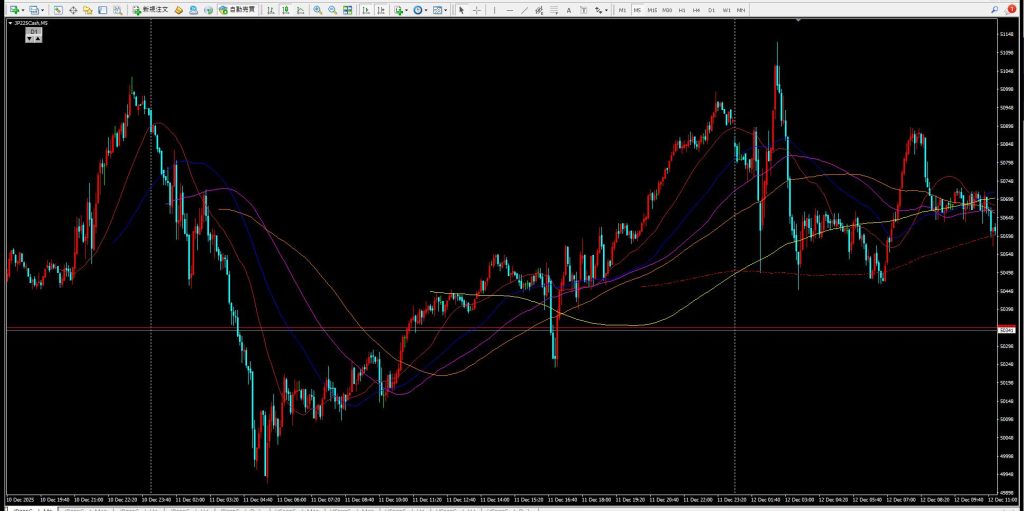Toggle chart auto scroll

pos(365,9)
